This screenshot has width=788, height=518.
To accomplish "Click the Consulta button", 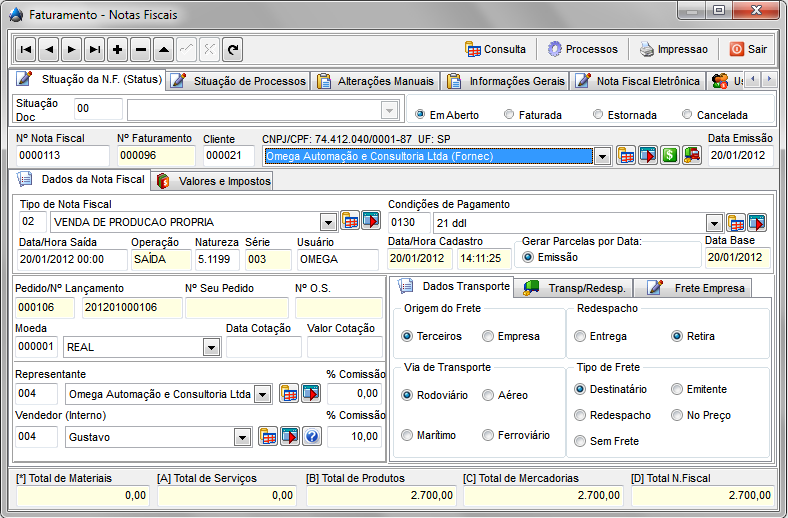I will coord(496,49).
